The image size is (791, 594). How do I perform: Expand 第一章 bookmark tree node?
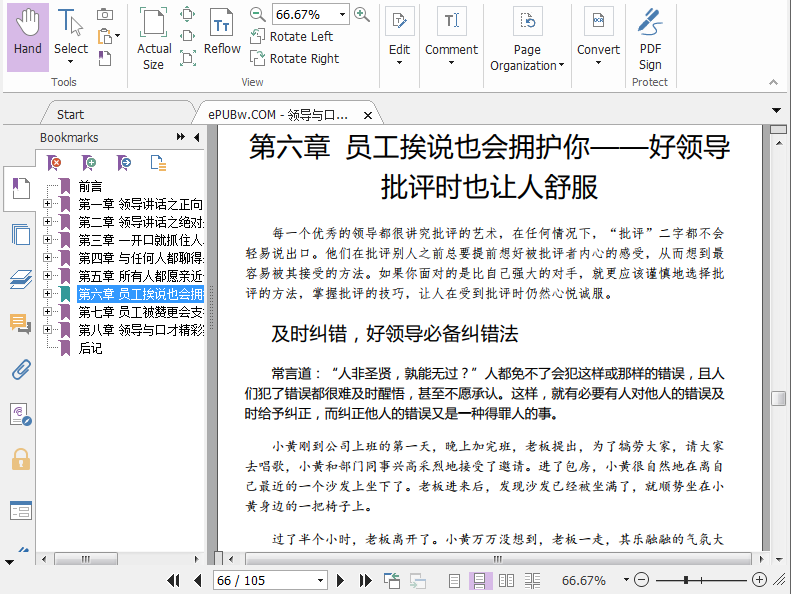[x=47, y=204]
